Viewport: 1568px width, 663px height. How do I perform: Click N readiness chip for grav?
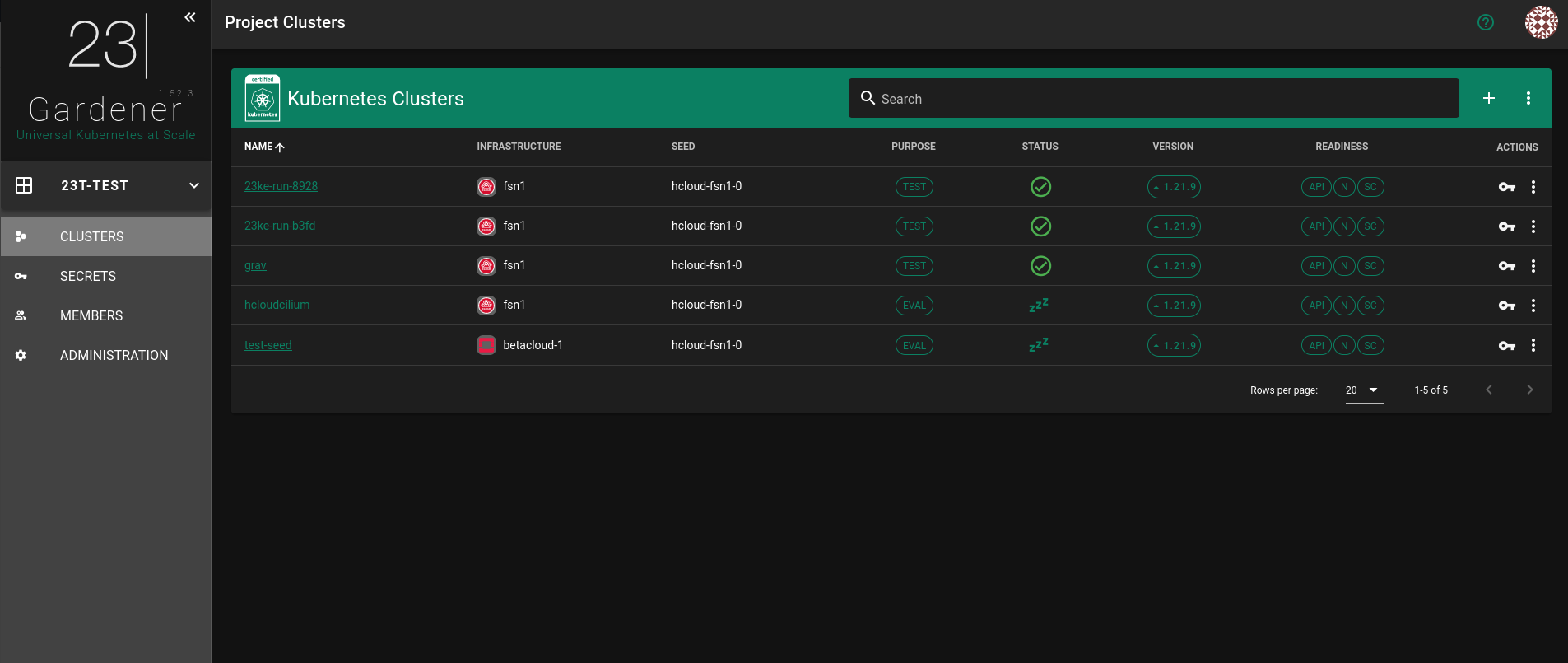tap(1344, 266)
